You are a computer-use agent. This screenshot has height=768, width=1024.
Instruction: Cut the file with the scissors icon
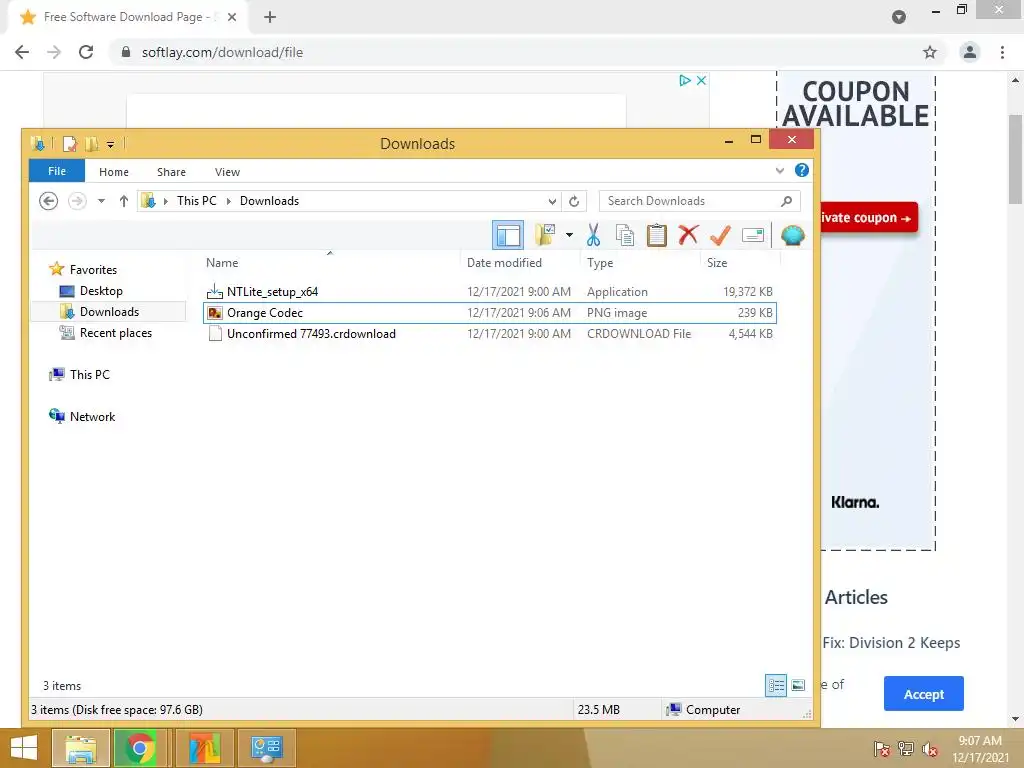[x=593, y=234]
